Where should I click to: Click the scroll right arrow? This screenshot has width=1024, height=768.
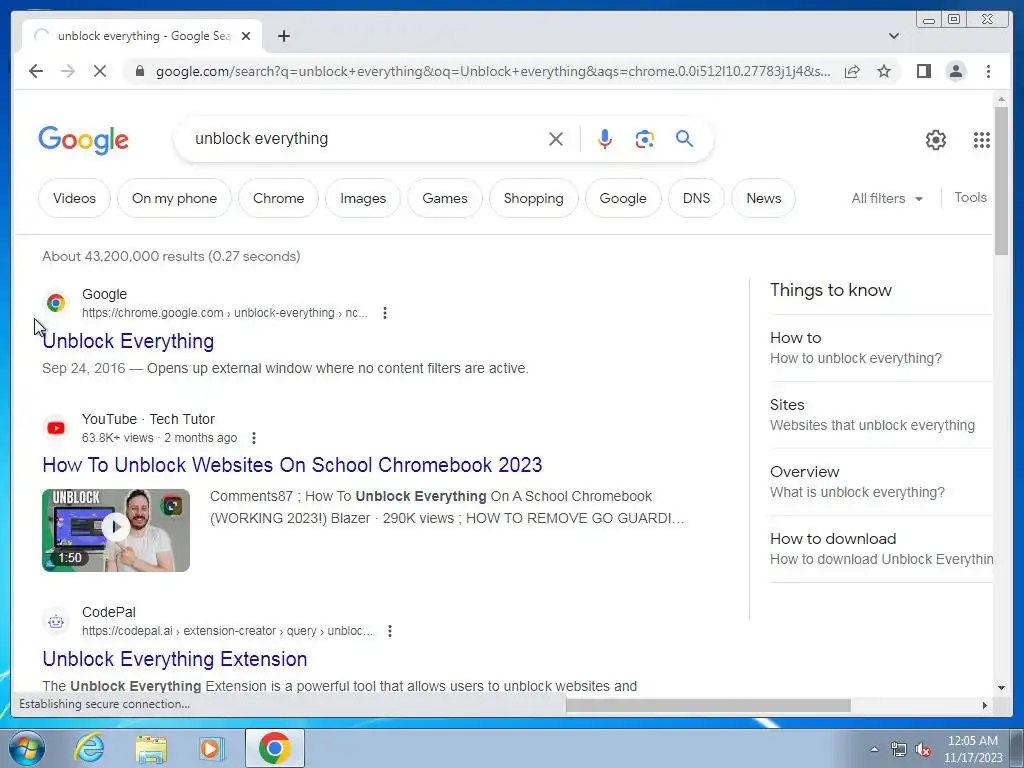pos(985,705)
